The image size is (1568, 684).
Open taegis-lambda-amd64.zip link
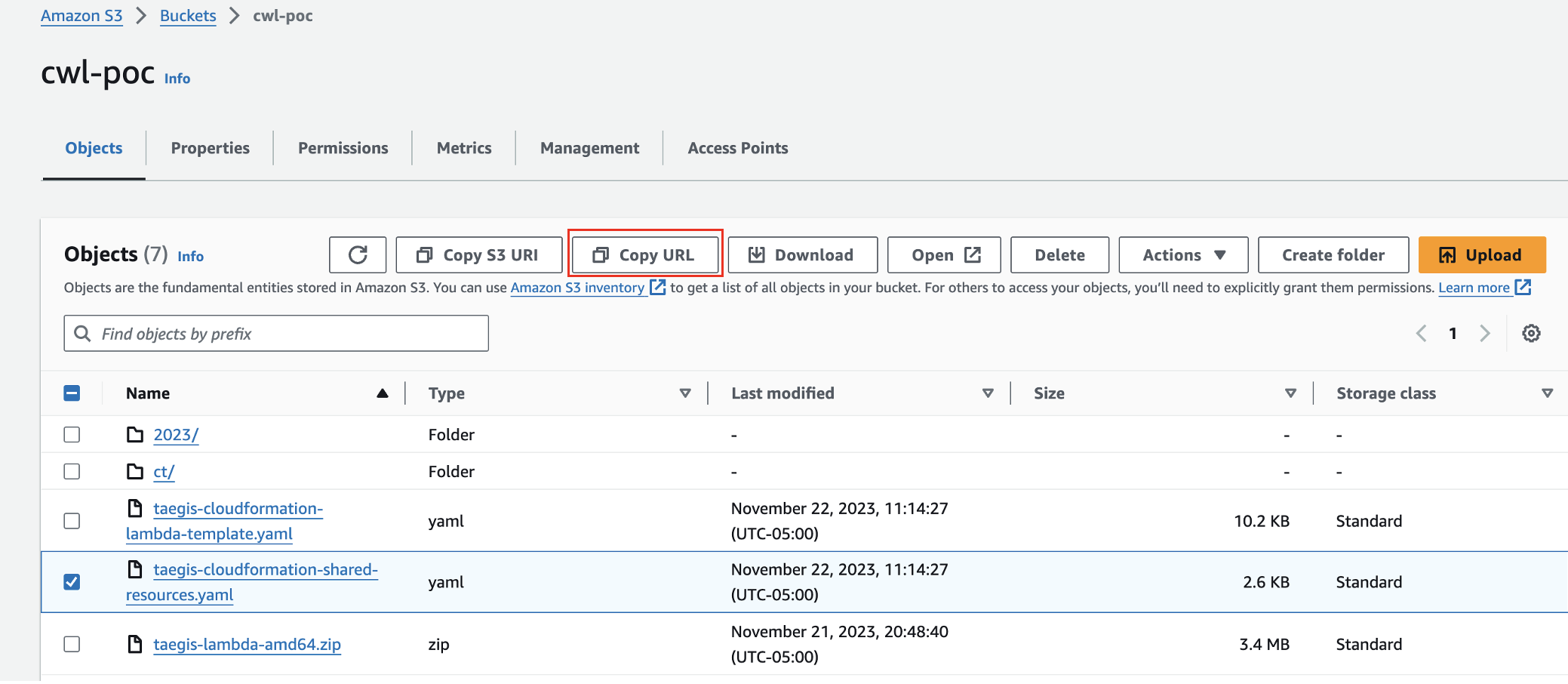pyautogui.click(x=247, y=645)
